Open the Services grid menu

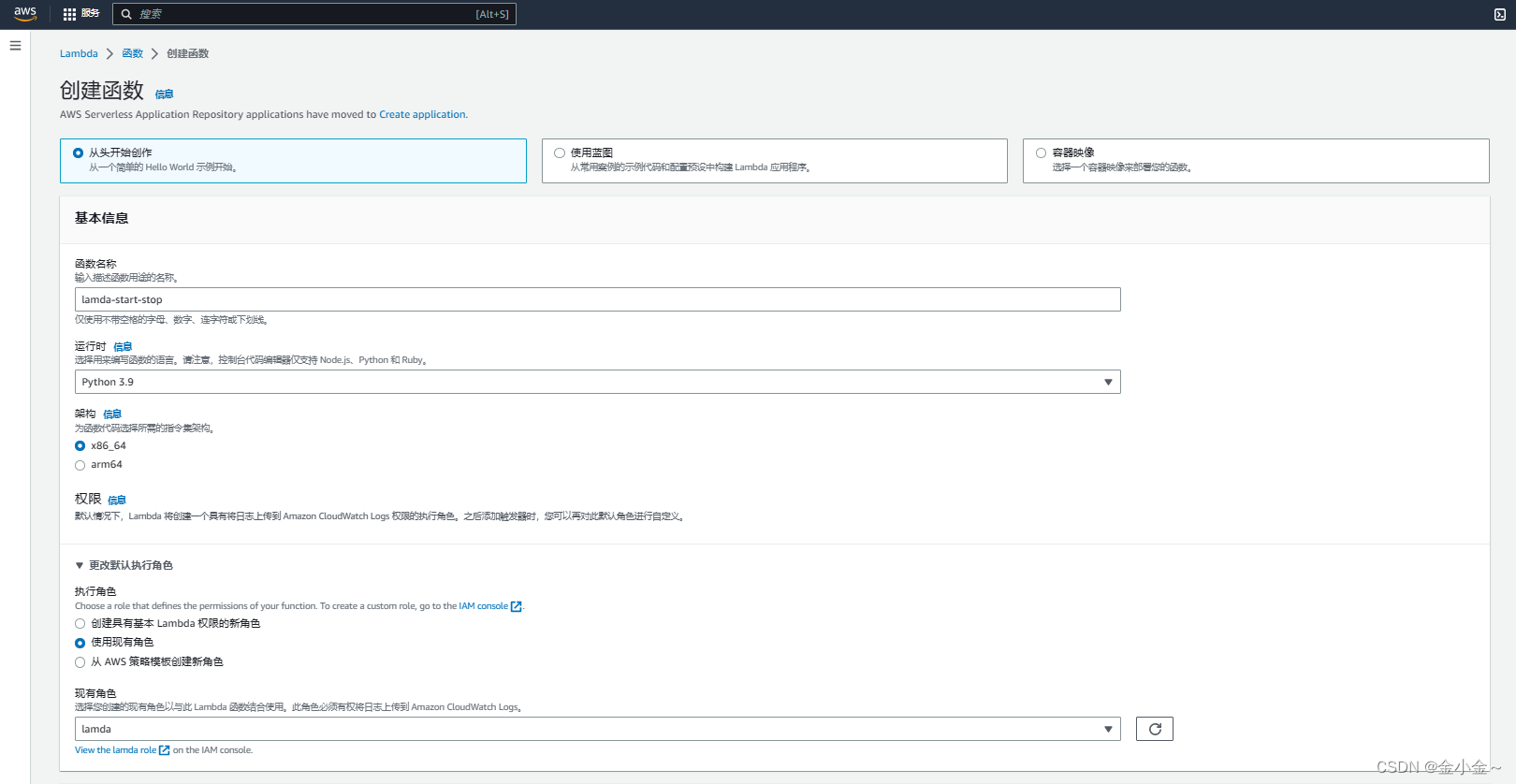69,14
